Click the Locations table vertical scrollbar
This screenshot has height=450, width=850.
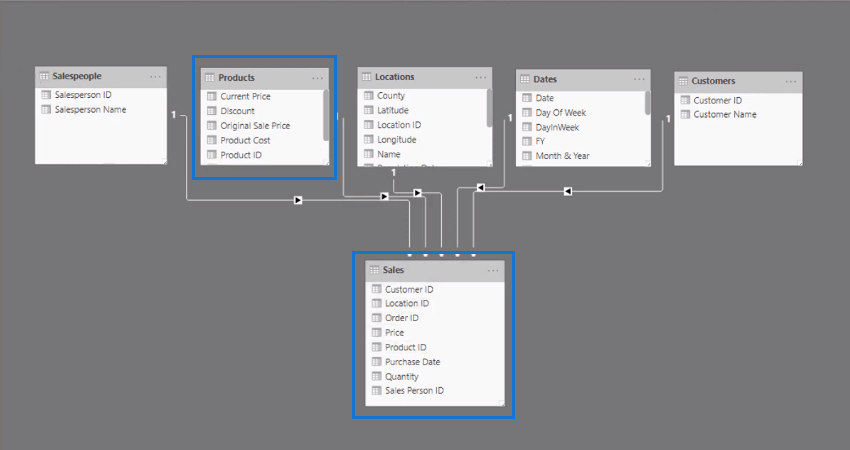[x=490, y=107]
